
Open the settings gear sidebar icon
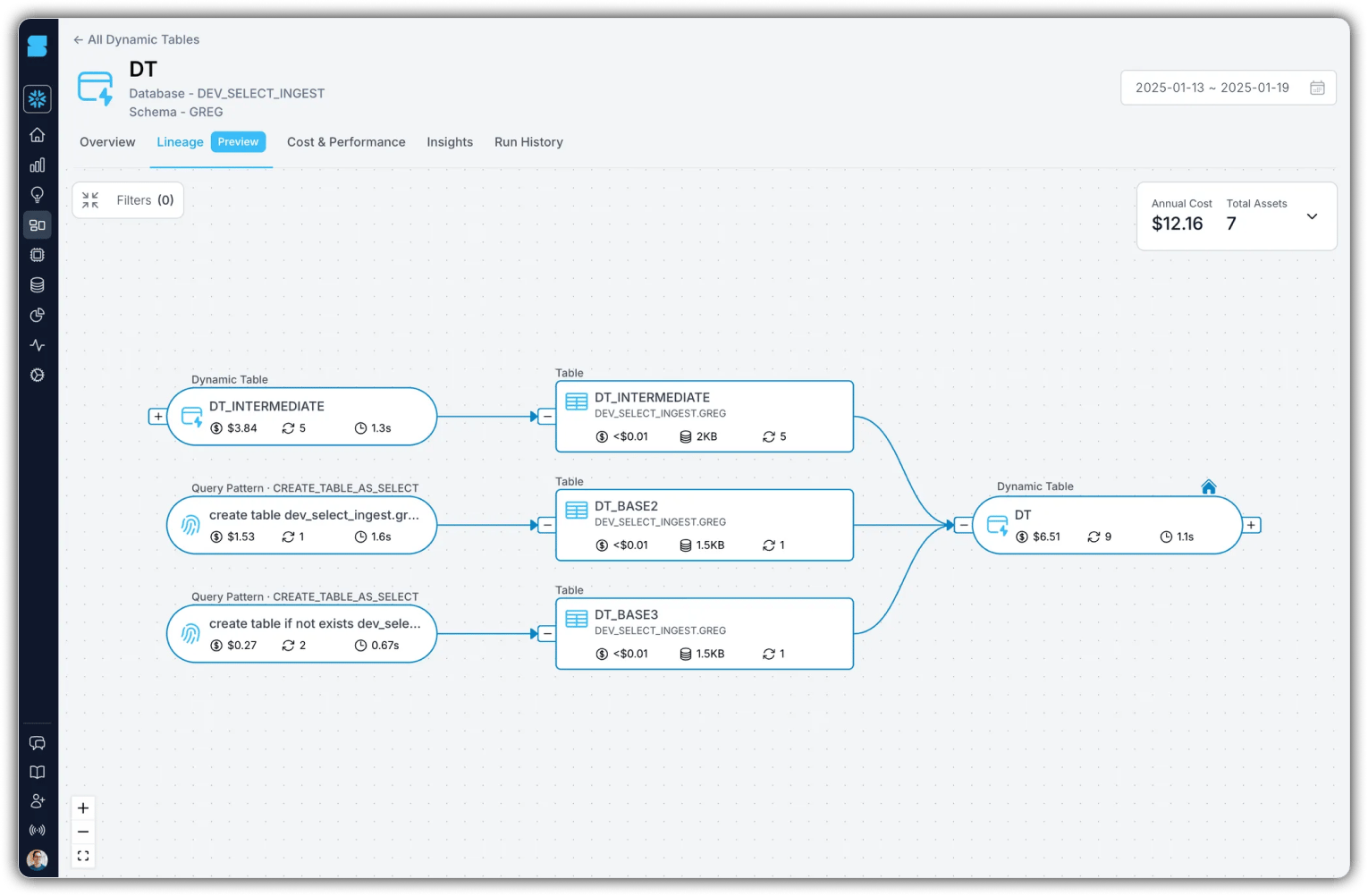pyautogui.click(x=38, y=376)
